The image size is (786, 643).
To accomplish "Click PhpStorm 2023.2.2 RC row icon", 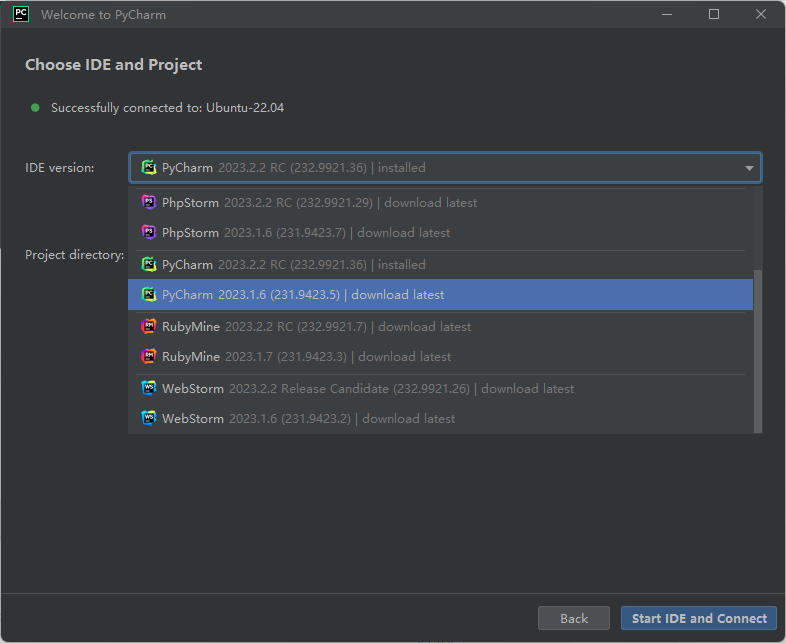I will pyautogui.click(x=149, y=202).
